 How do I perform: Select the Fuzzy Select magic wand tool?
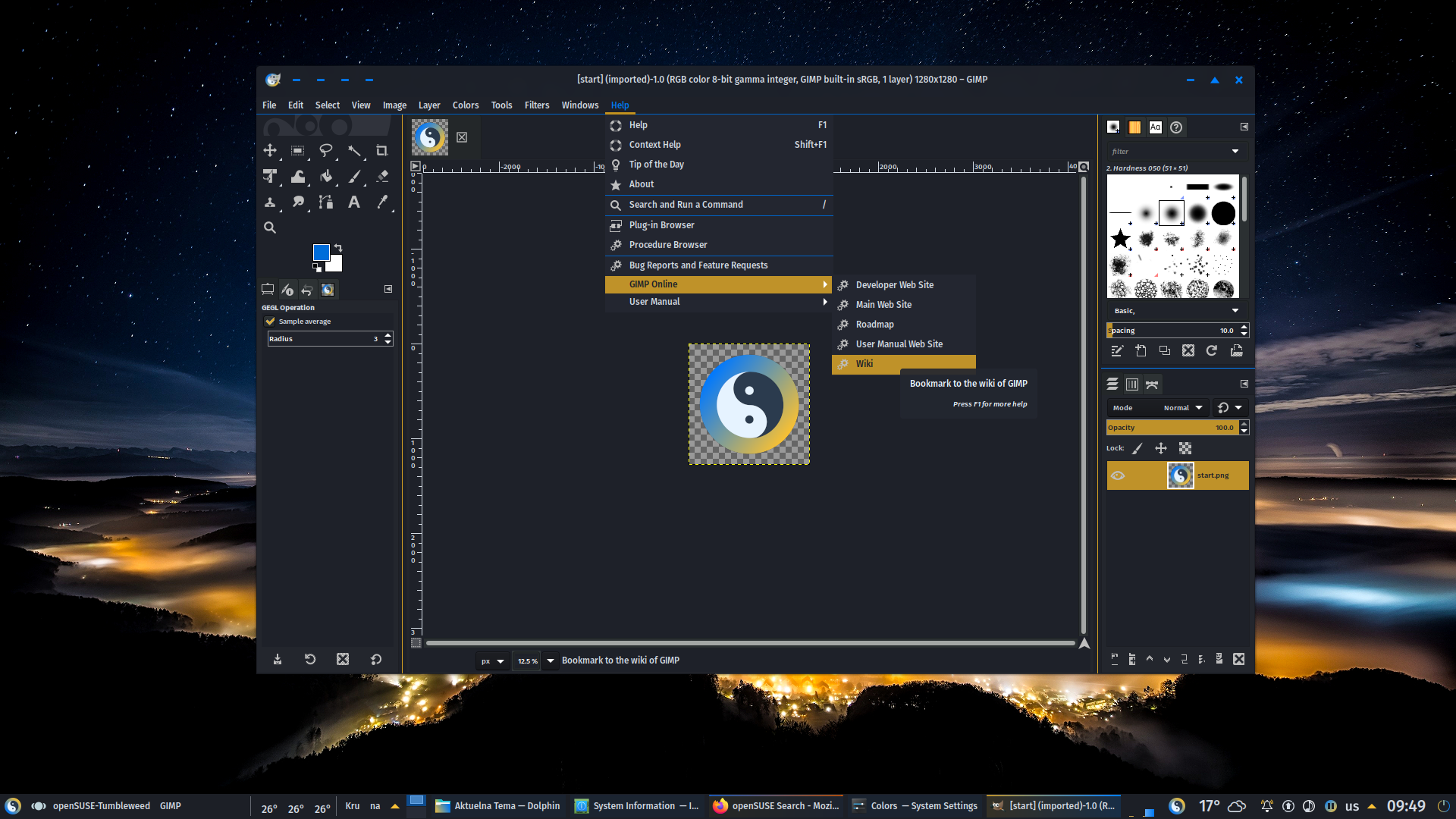pos(354,151)
